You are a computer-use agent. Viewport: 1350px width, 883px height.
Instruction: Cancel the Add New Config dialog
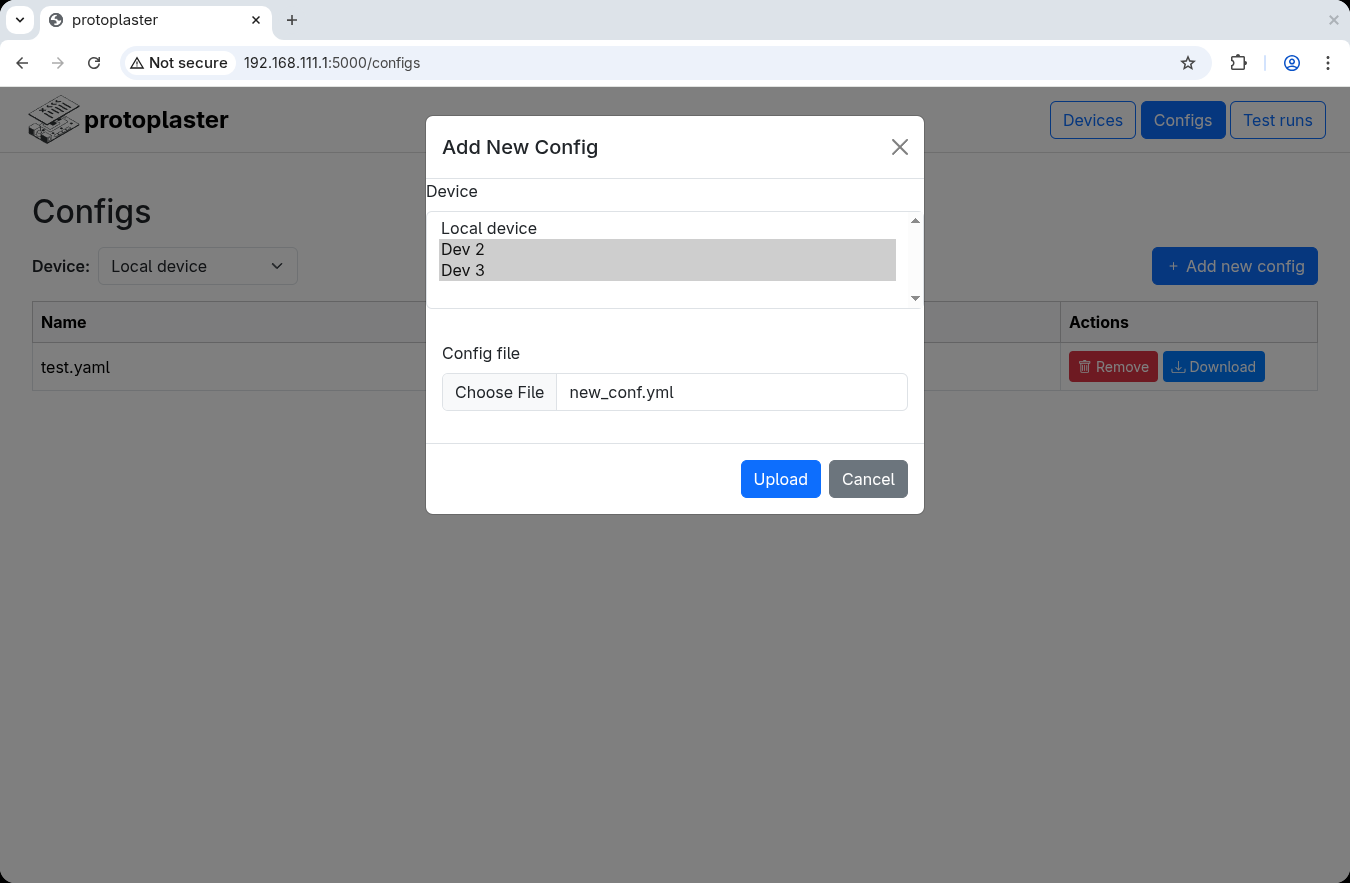868,479
